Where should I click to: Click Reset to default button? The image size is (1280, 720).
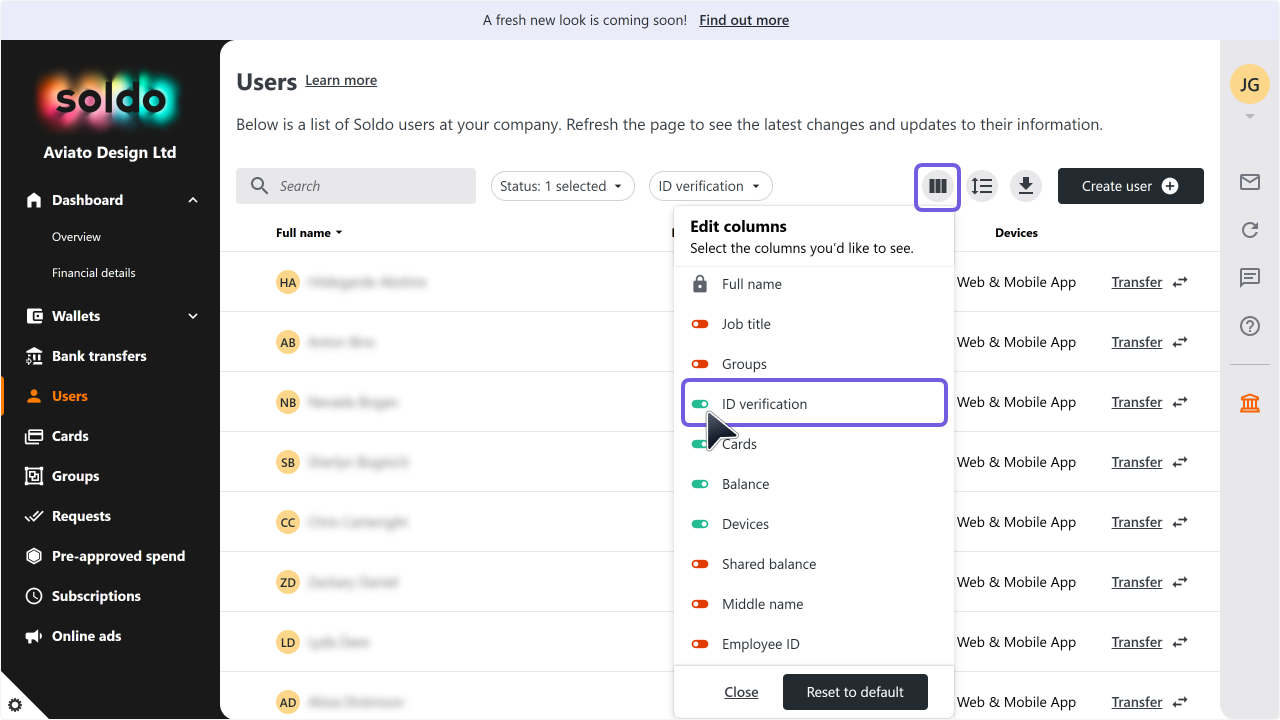(855, 692)
